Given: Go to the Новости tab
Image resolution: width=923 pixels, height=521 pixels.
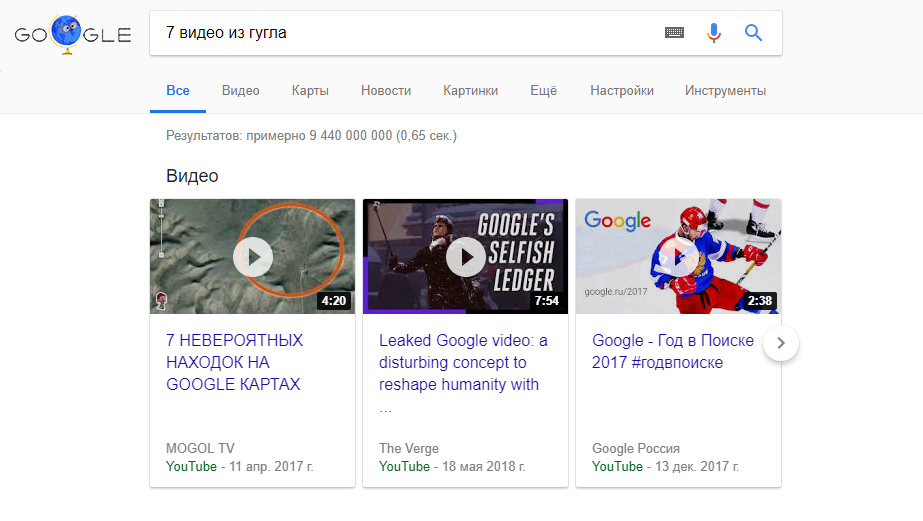Looking at the screenshot, I should (x=386, y=91).
